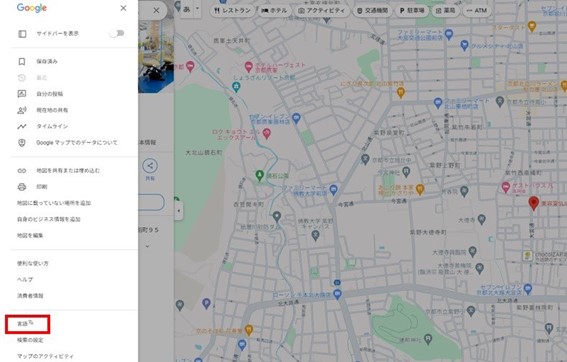Select the レストラン filter chip

pos(233,10)
